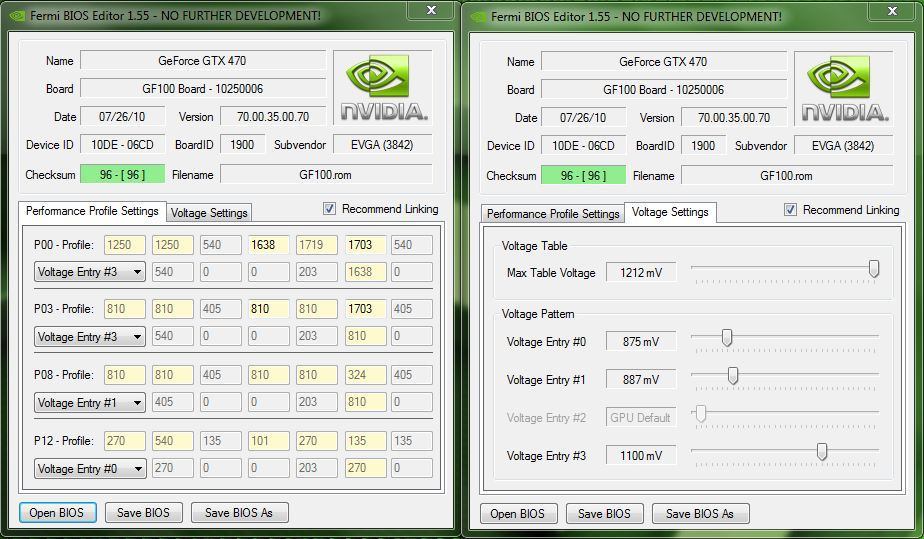The height and width of the screenshot is (539, 924).
Task: Click P00 profile 1638 clock field
Action: 269,244
